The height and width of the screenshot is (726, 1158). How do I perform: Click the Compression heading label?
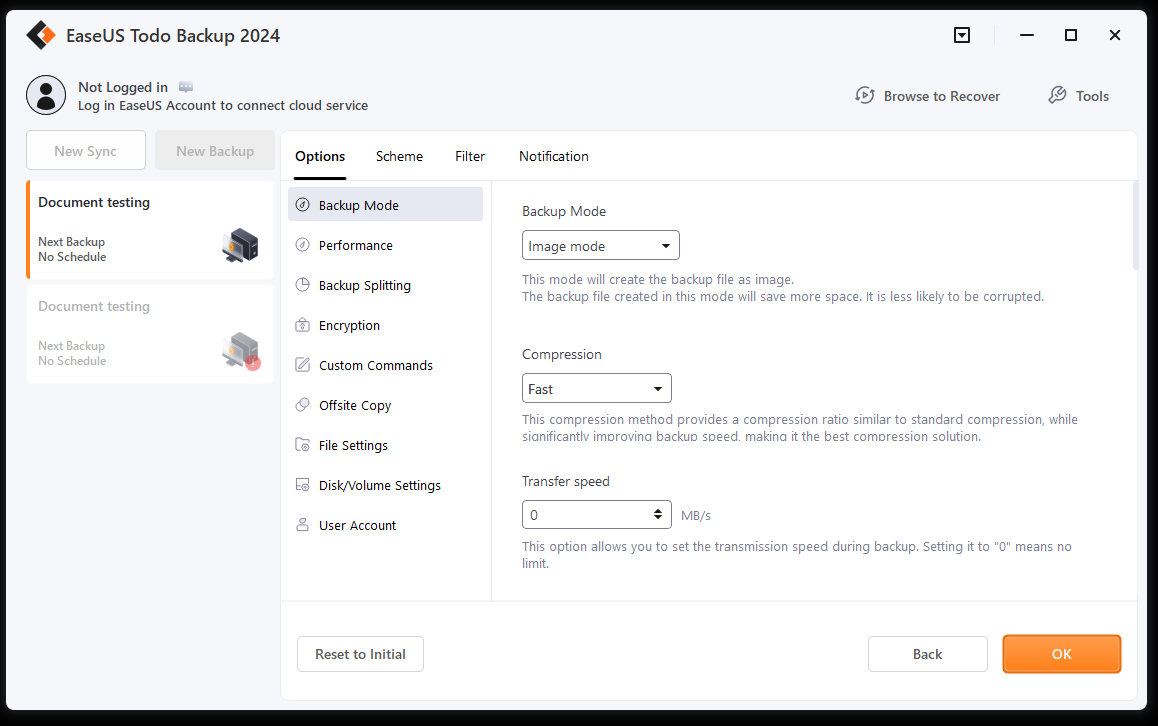(561, 354)
